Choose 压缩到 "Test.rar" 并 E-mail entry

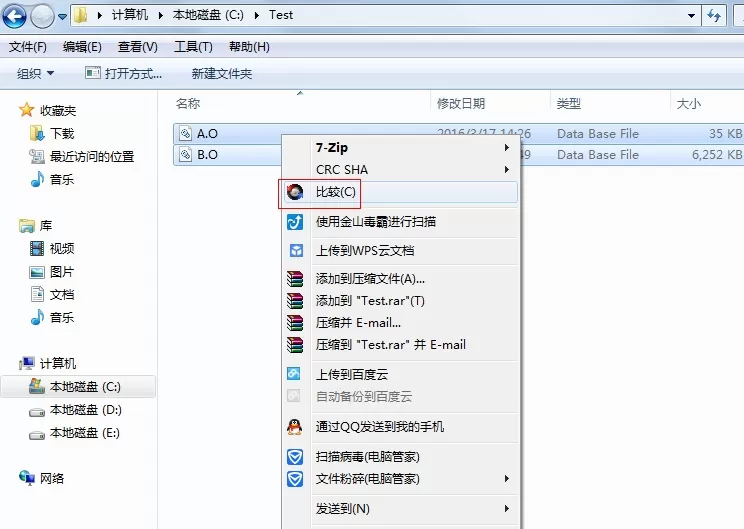pos(400,345)
